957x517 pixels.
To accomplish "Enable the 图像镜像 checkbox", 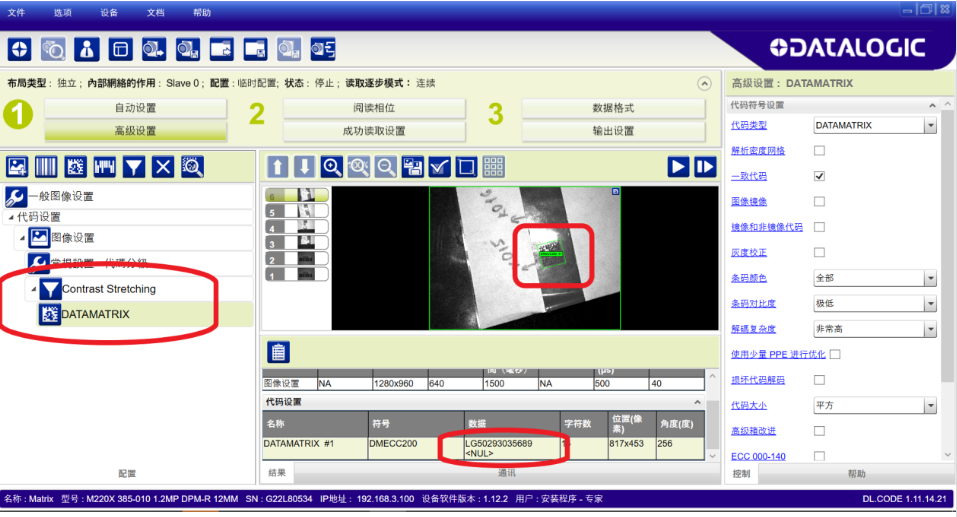I will pos(819,201).
